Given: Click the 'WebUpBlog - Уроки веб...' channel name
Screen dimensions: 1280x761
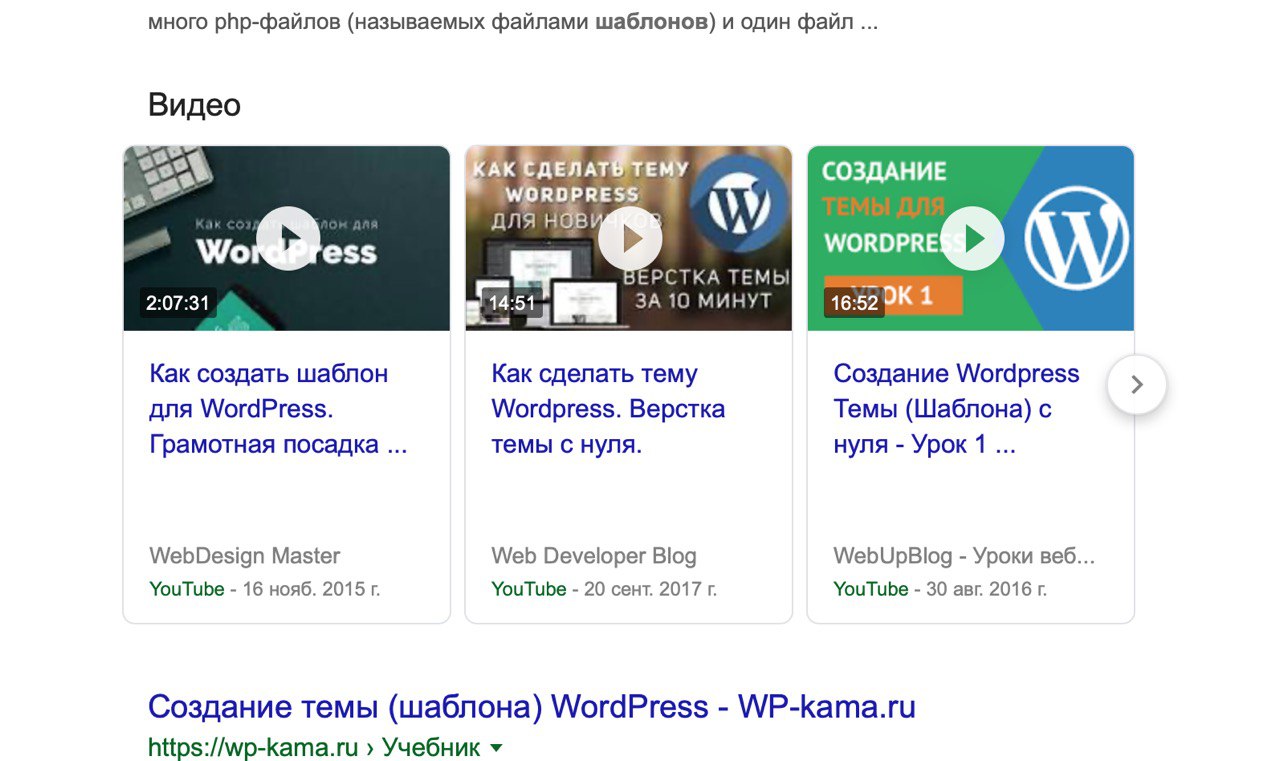Looking at the screenshot, I should (964, 556).
